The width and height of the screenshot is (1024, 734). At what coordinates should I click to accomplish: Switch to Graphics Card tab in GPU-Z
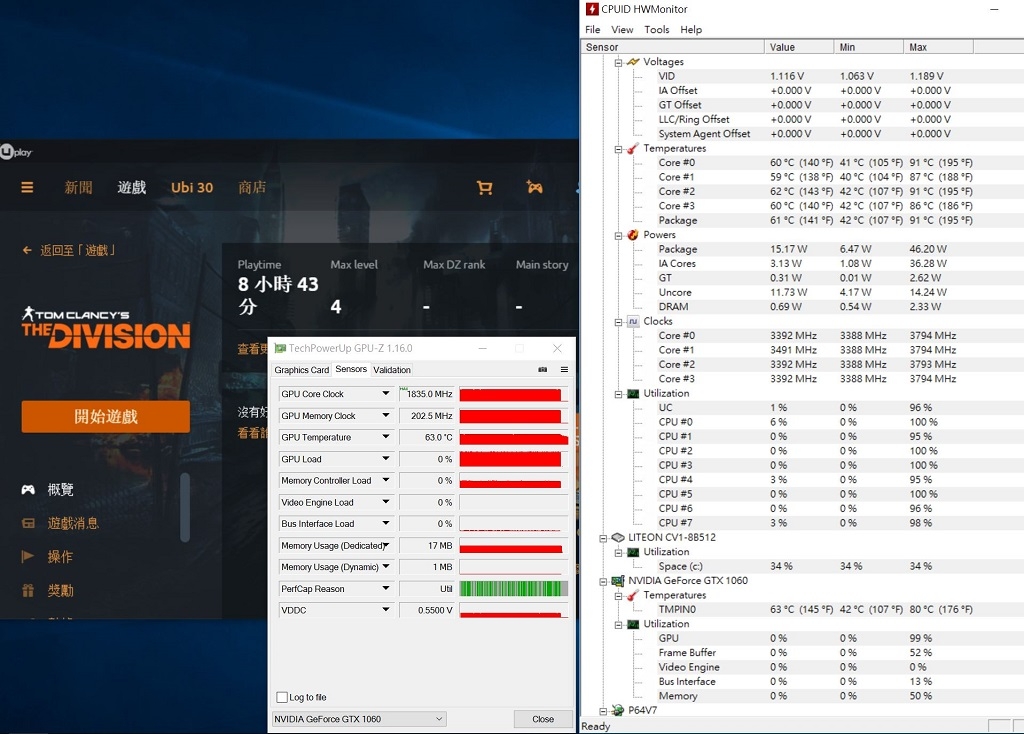click(302, 370)
